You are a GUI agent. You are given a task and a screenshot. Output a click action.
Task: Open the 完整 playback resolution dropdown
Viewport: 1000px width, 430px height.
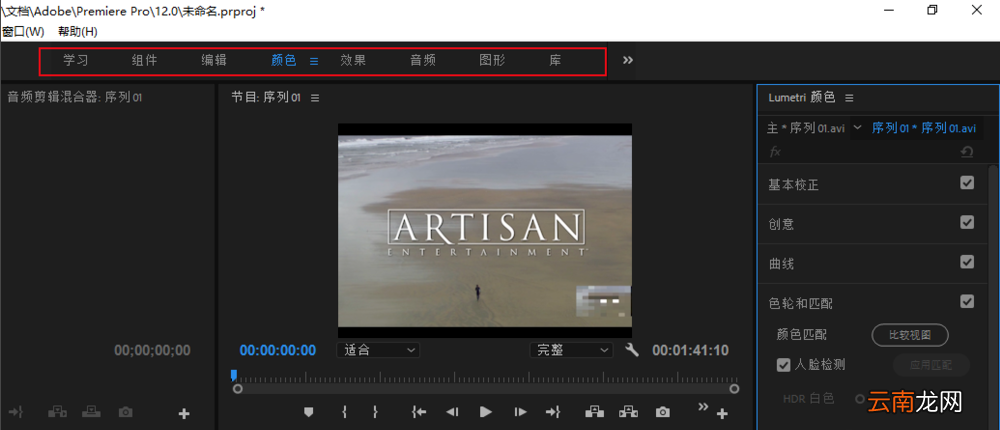(x=571, y=350)
